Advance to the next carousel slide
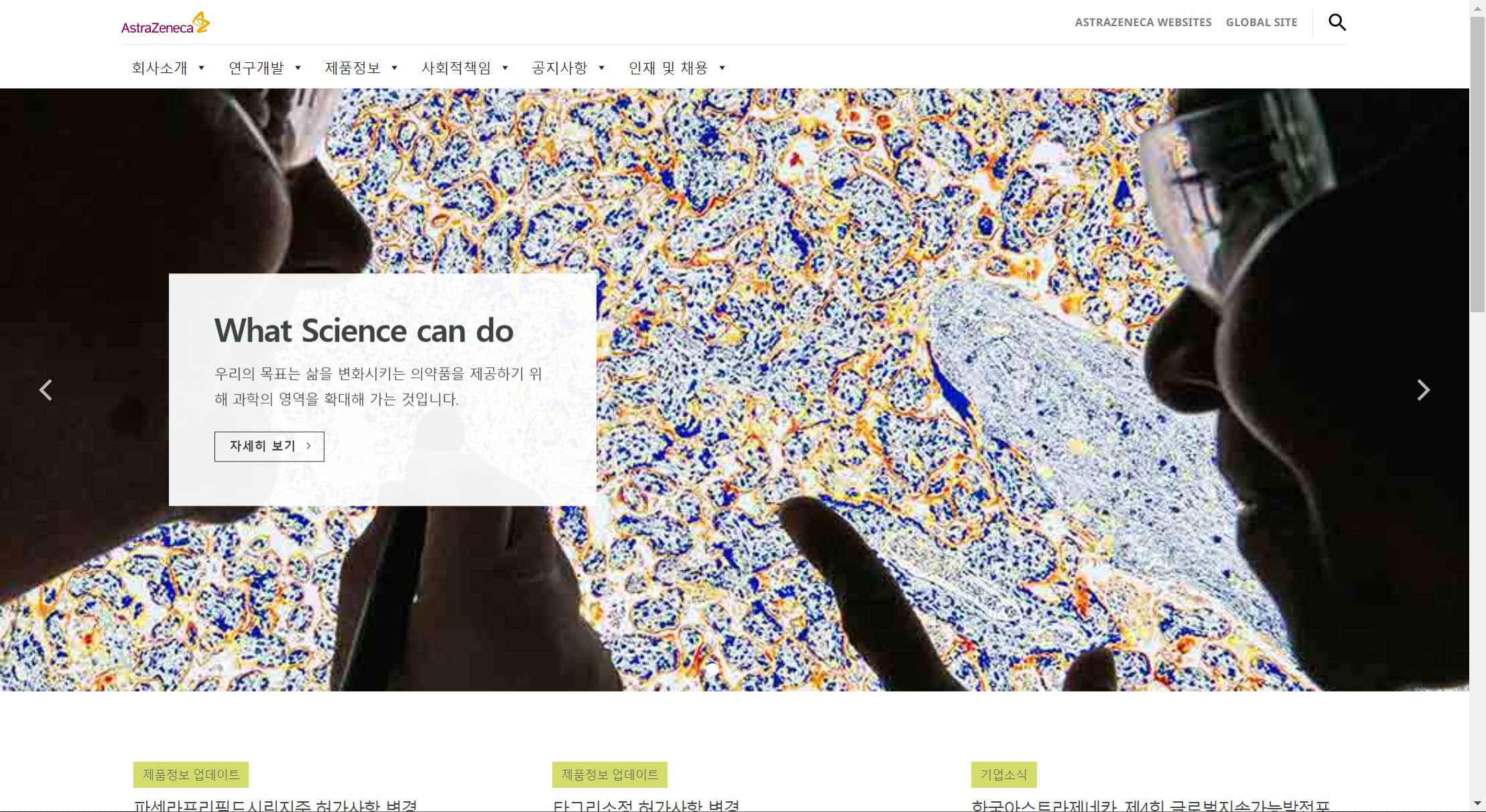This screenshot has width=1486, height=812. tap(1424, 390)
